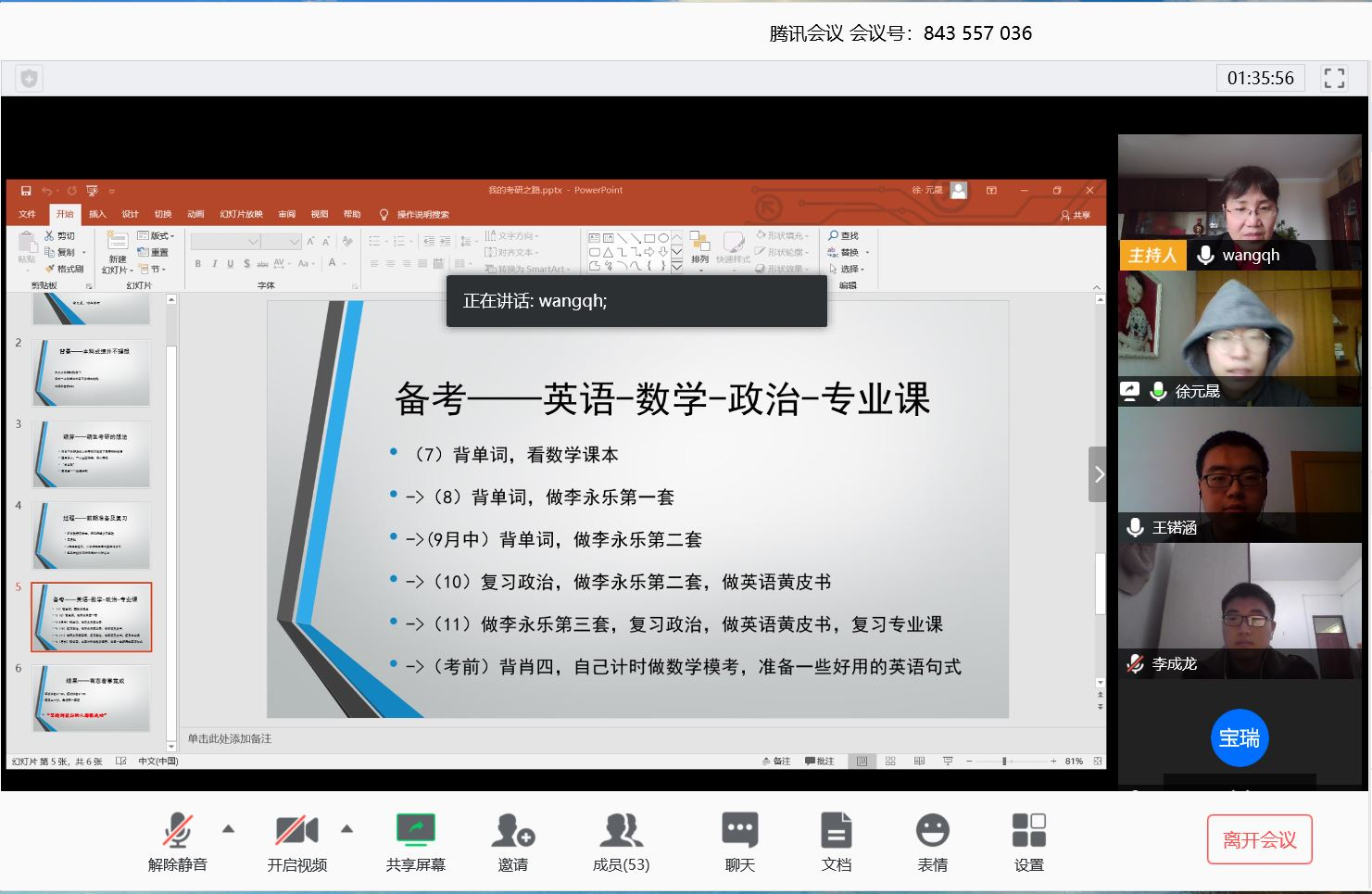The height and width of the screenshot is (894, 1372).
Task: Toggle text shadow S formatting
Action: 246,264
